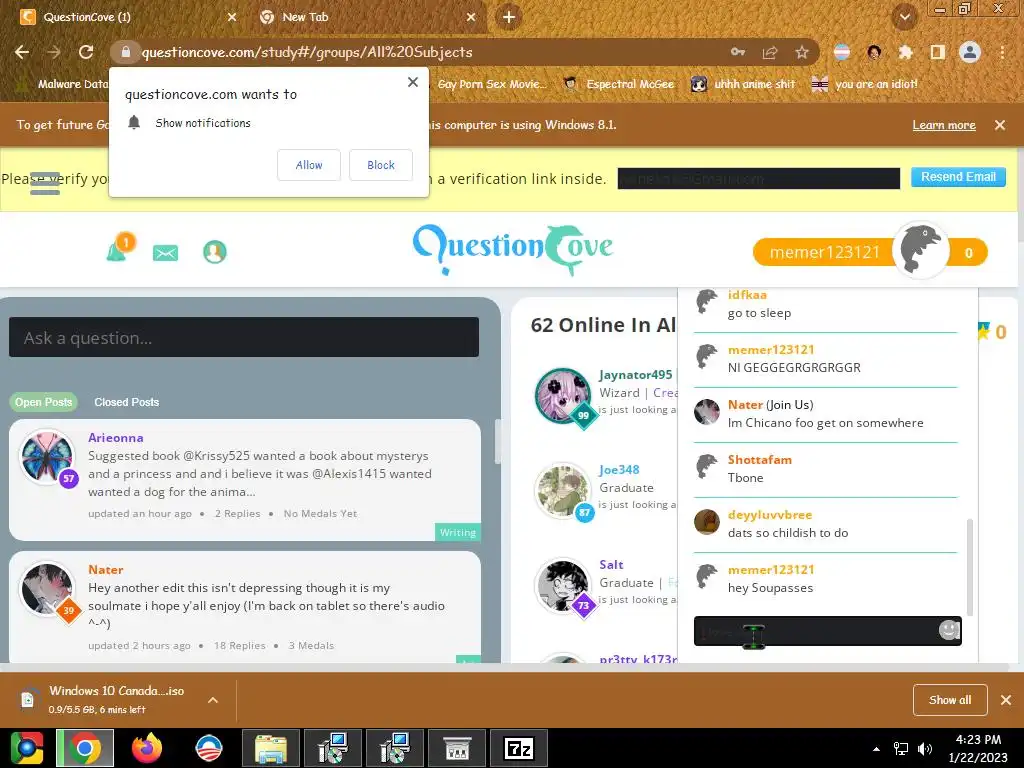Open File Explorer from taskbar
Screen dimensions: 1024x768
(x=270, y=748)
